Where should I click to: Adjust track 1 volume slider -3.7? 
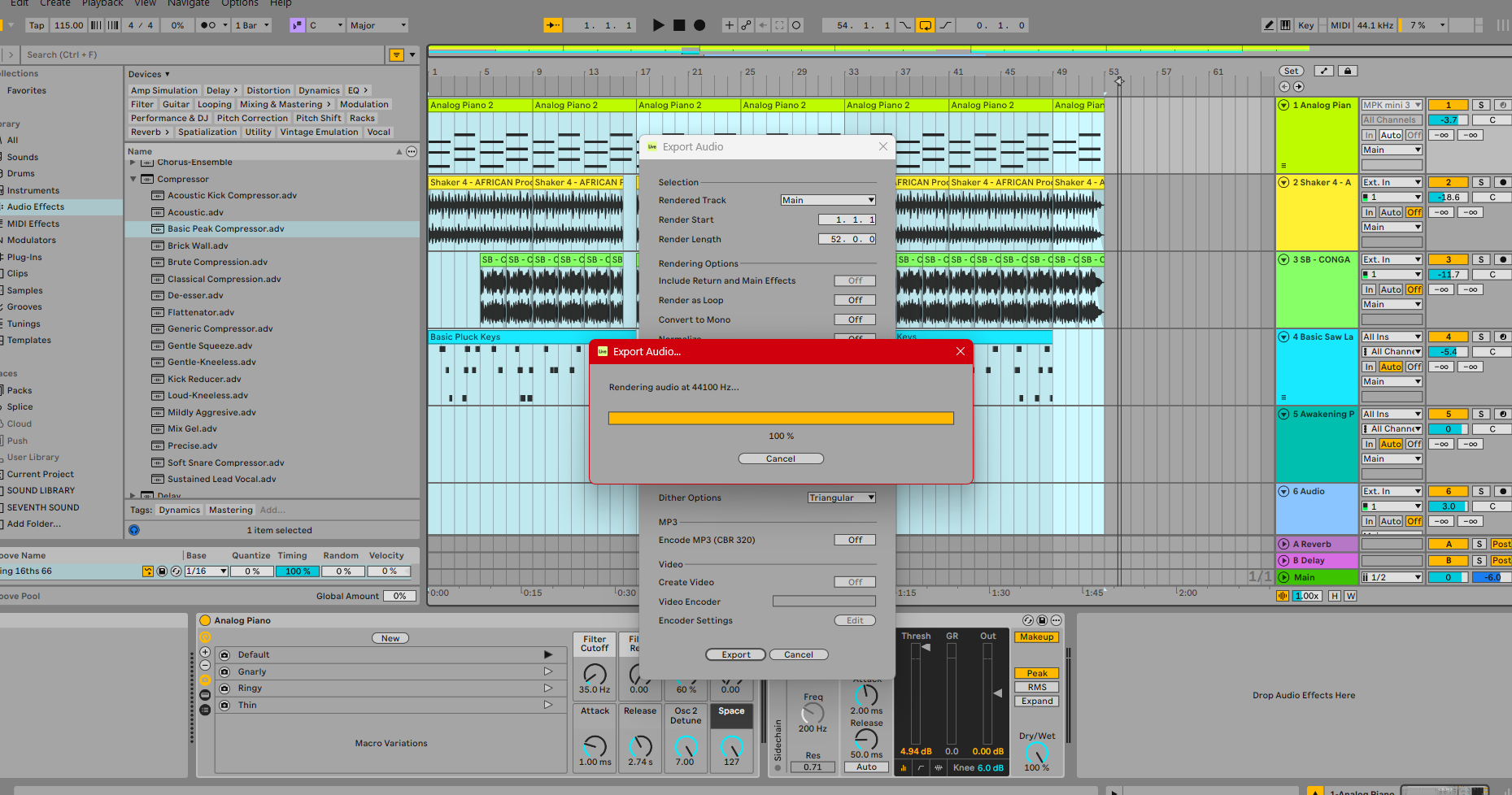pyautogui.click(x=1449, y=119)
